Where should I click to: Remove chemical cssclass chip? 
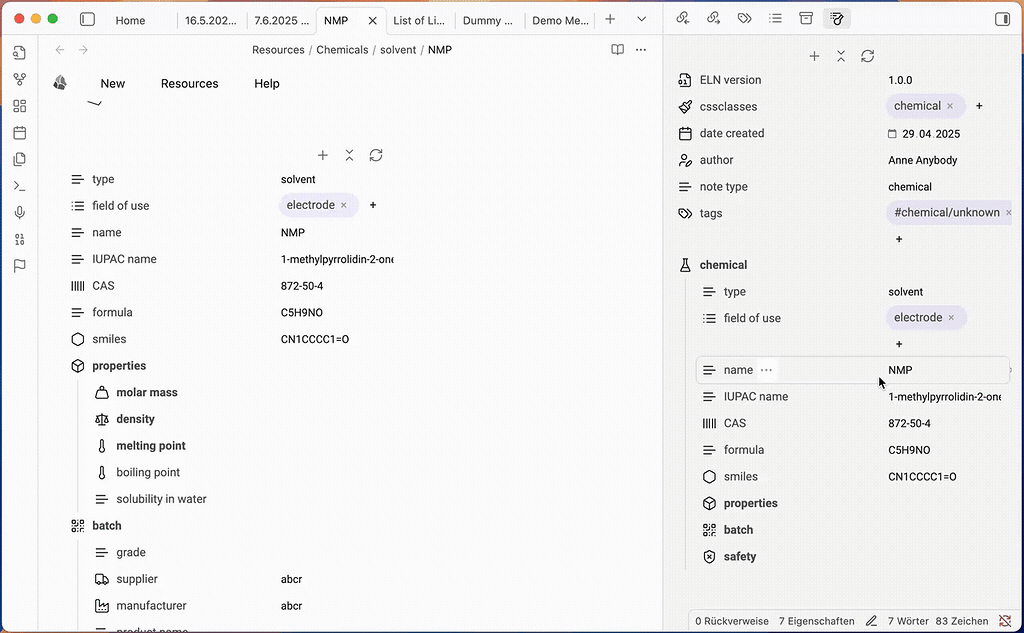tap(950, 106)
